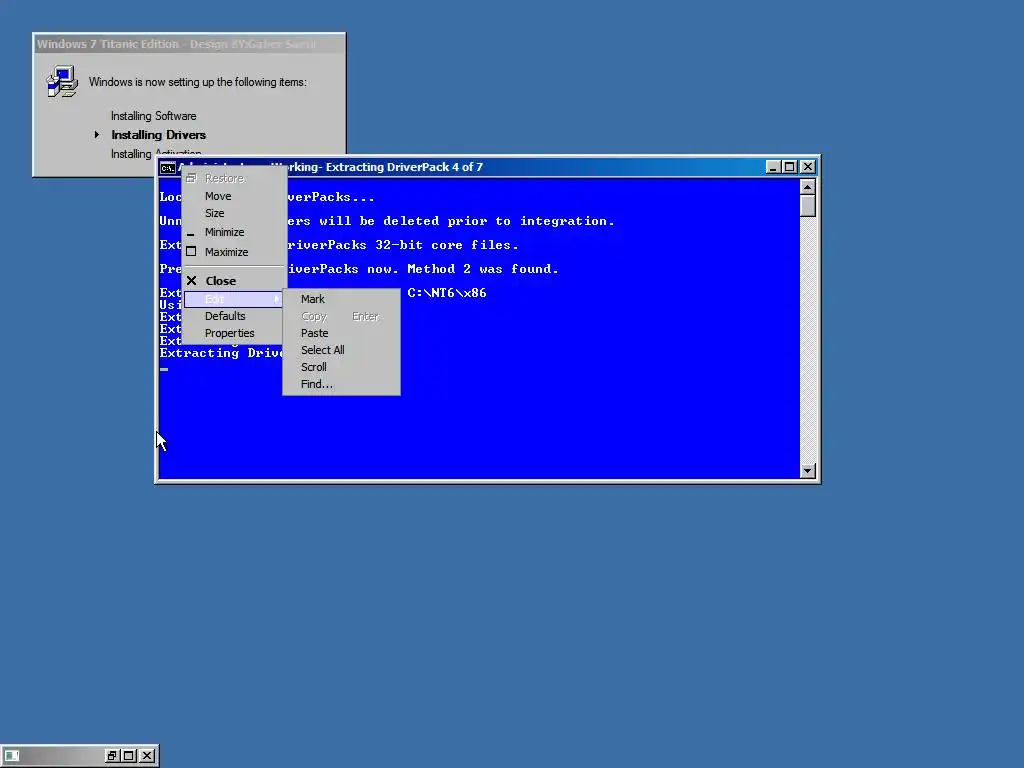Click the disabled Copy entry in the Edit submenu

341,316
